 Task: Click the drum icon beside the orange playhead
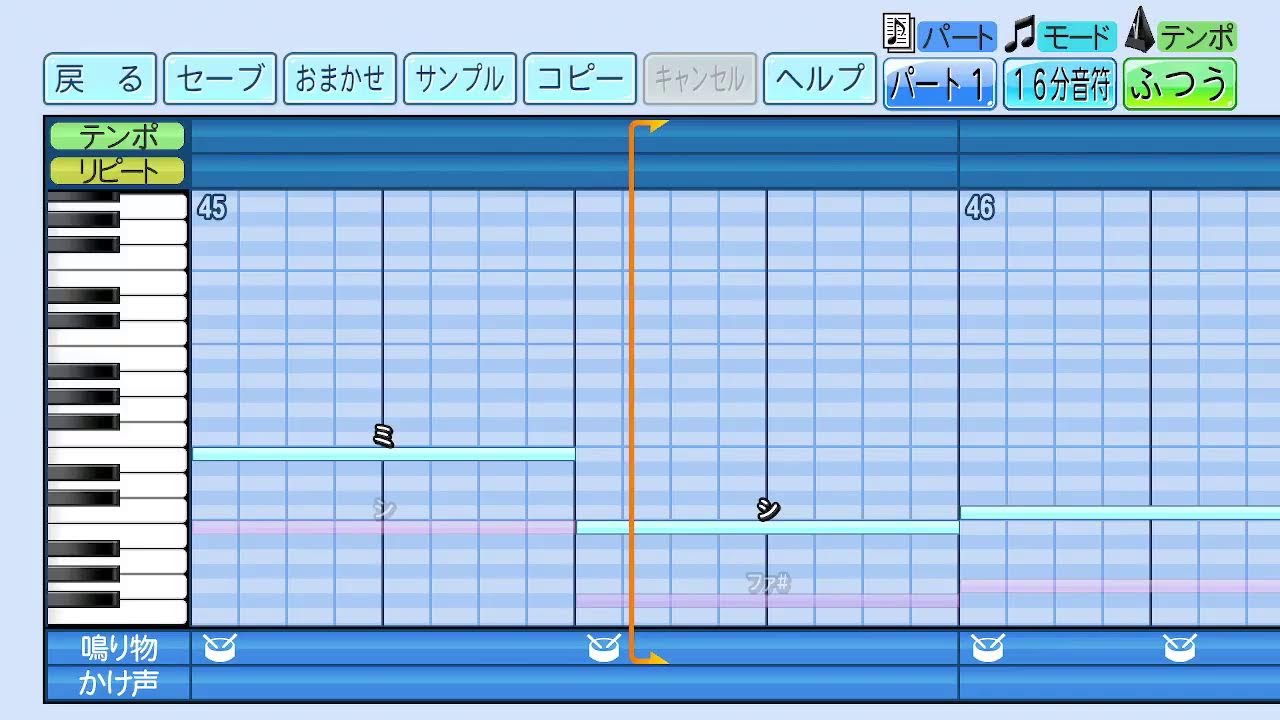click(x=604, y=648)
